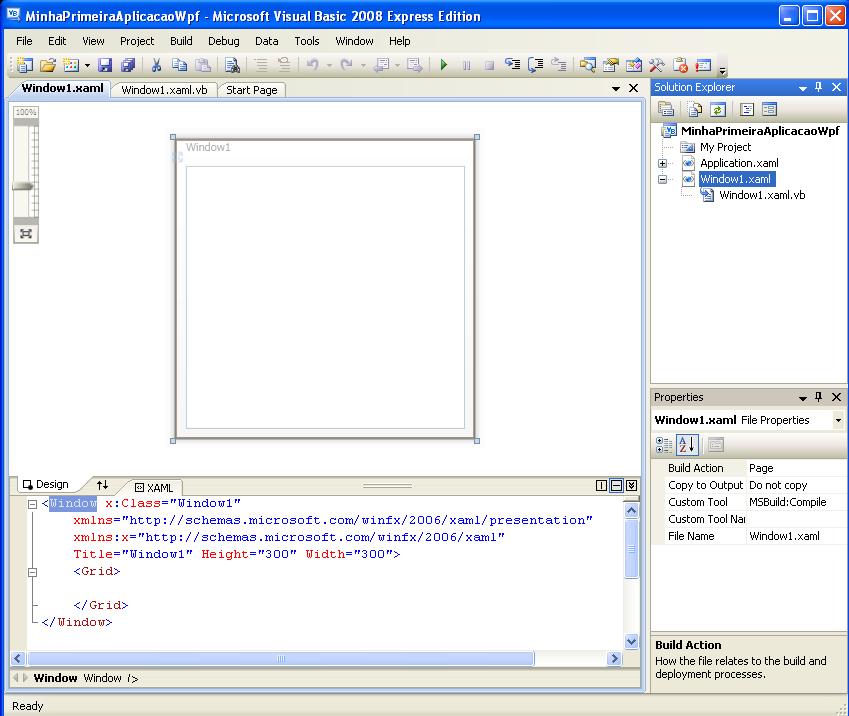Open the Project menu
This screenshot has height=716, width=849.
[x=137, y=41]
